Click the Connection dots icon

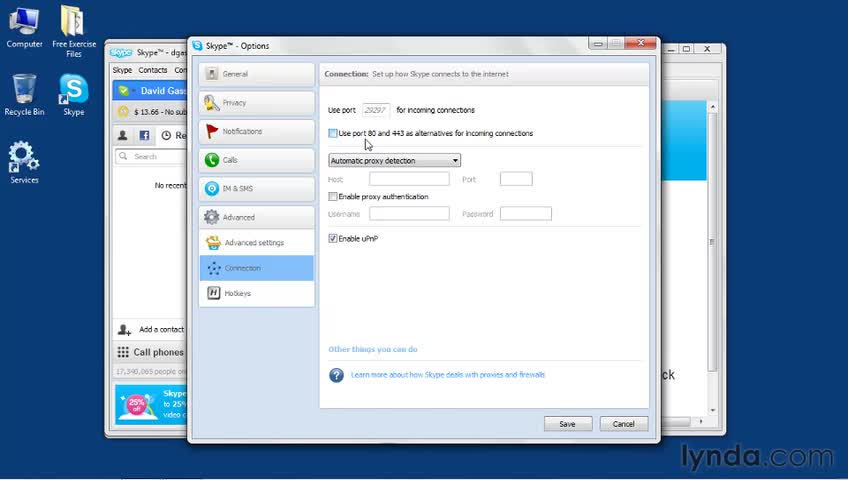214,268
